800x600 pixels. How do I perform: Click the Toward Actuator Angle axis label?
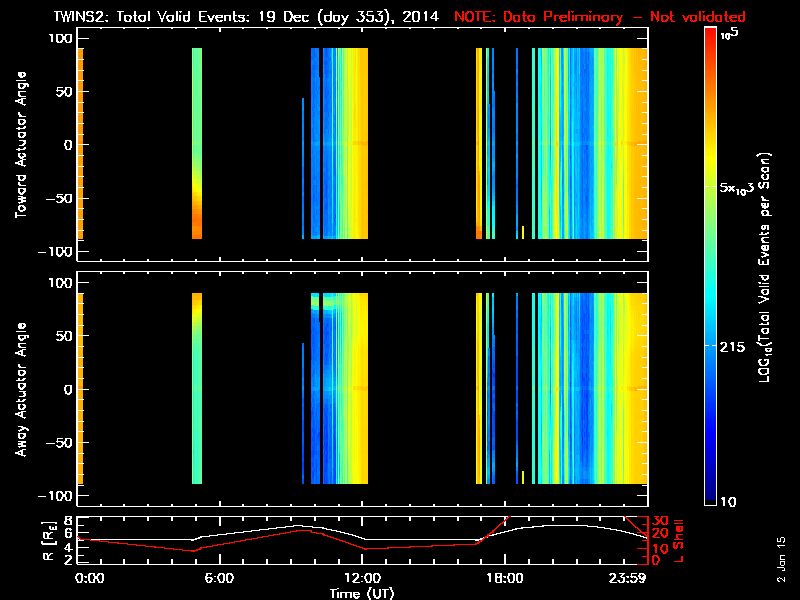[x=20, y=144]
